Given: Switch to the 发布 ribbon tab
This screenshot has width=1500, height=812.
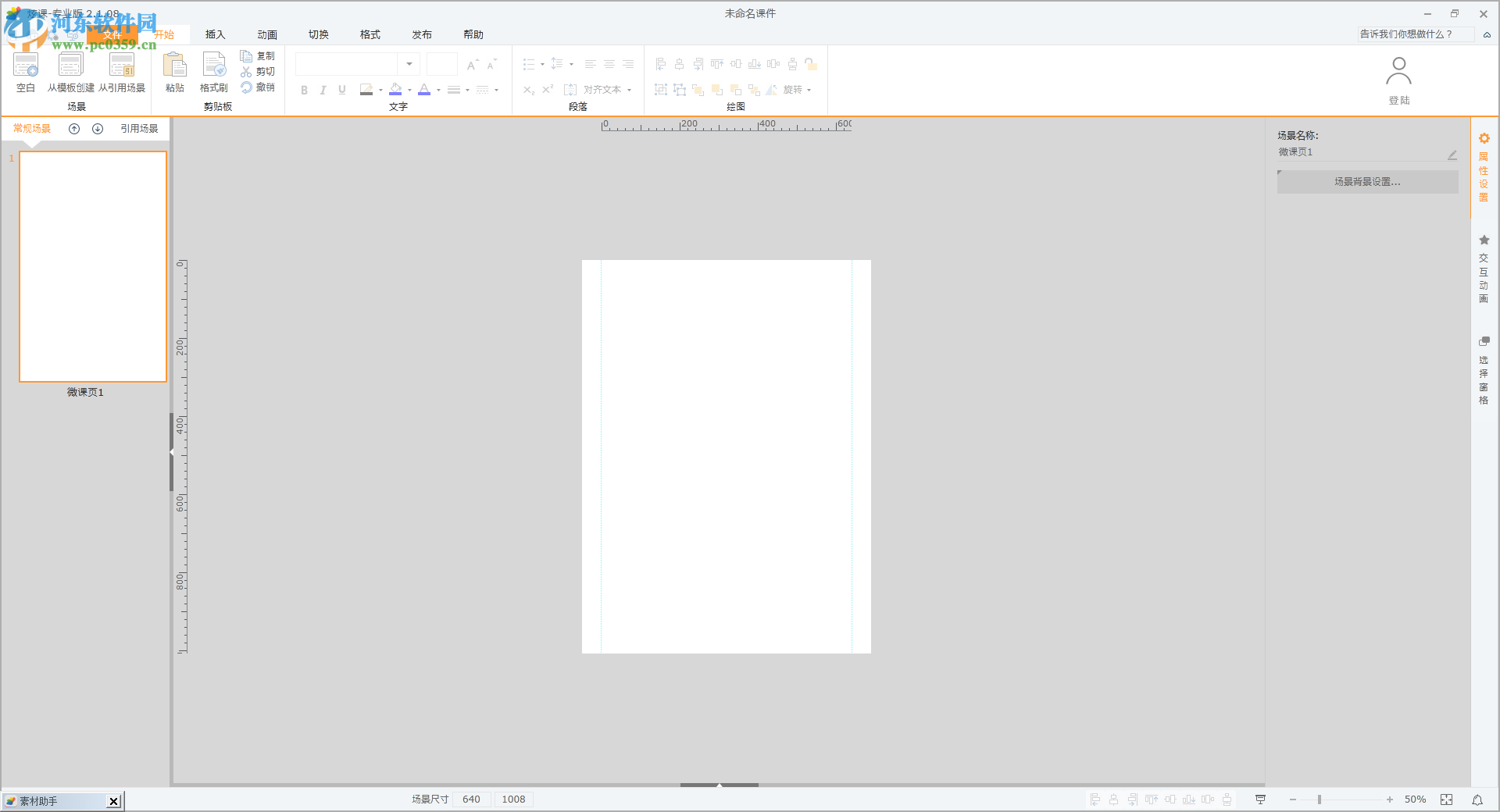Looking at the screenshot, I should tap(422, 34).
